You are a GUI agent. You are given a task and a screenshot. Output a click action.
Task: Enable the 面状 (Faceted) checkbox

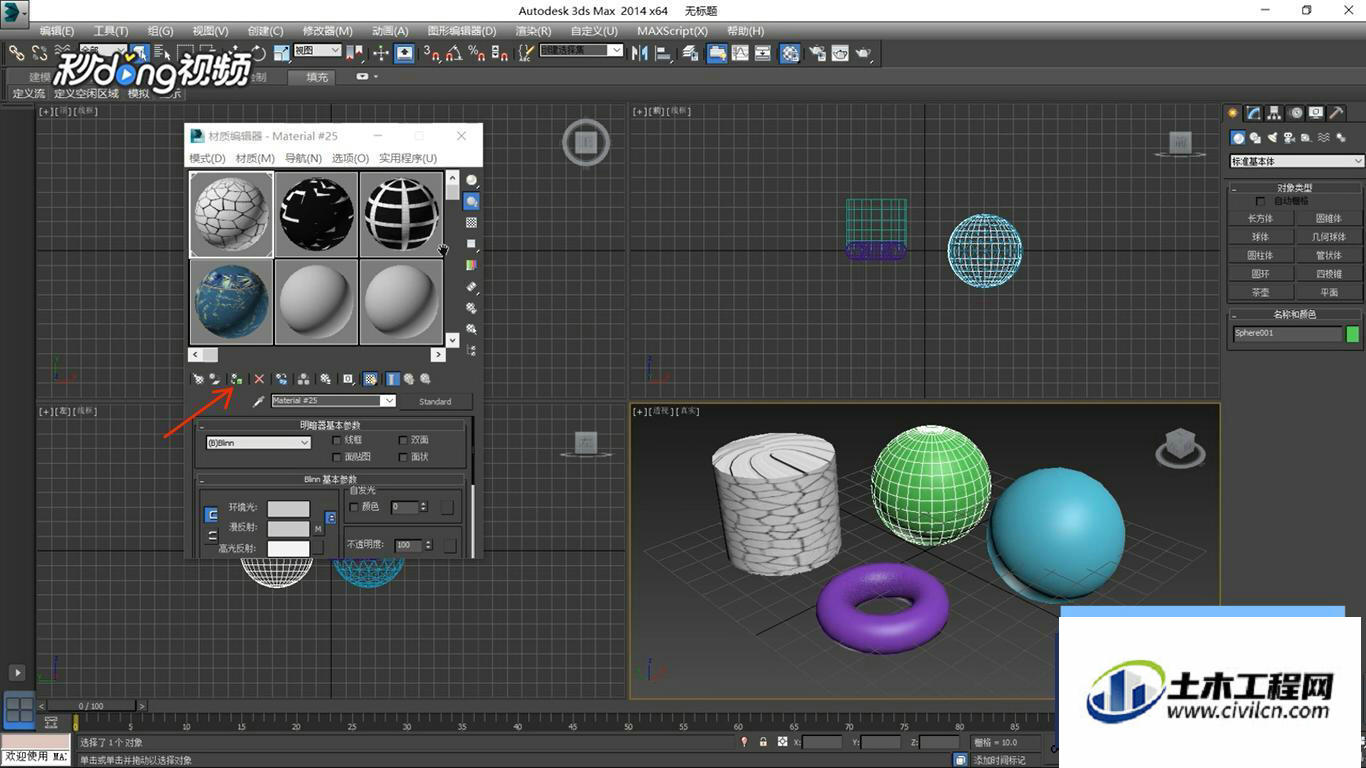403,457
